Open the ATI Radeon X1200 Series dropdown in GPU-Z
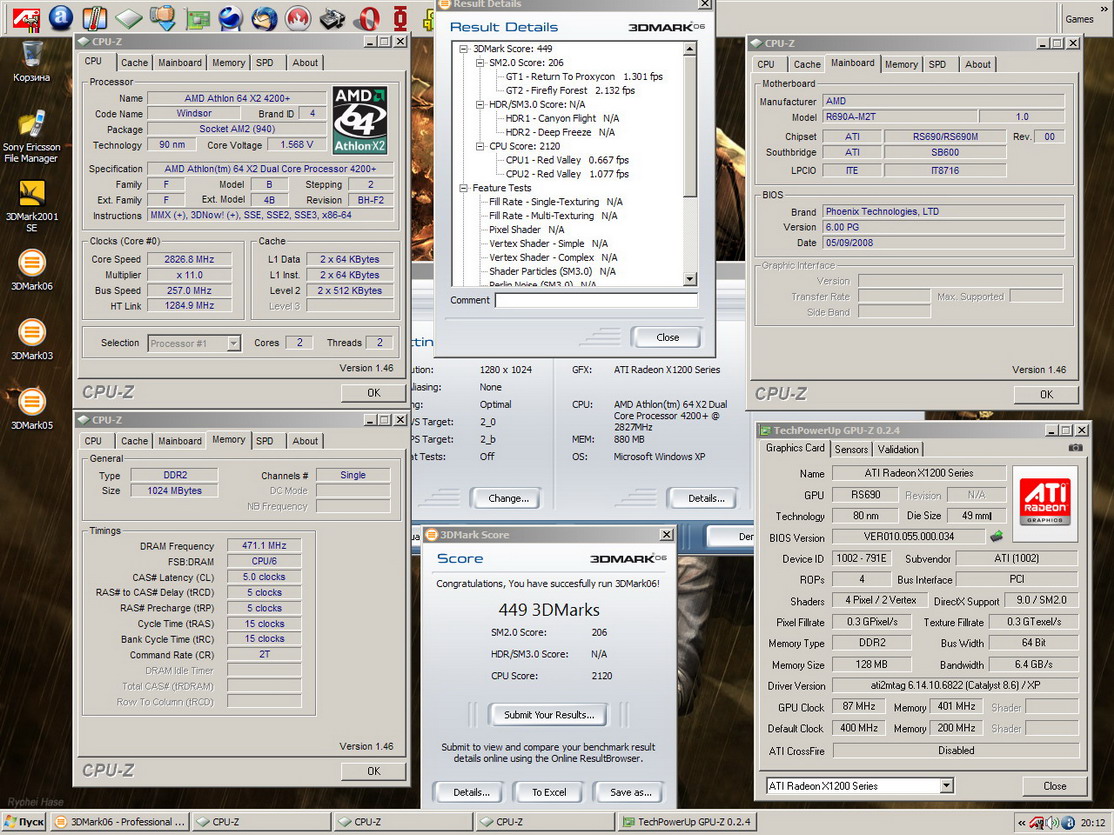Image resolution: width=1114 pixels, height=835 pixels. click(x=946, y=786)
